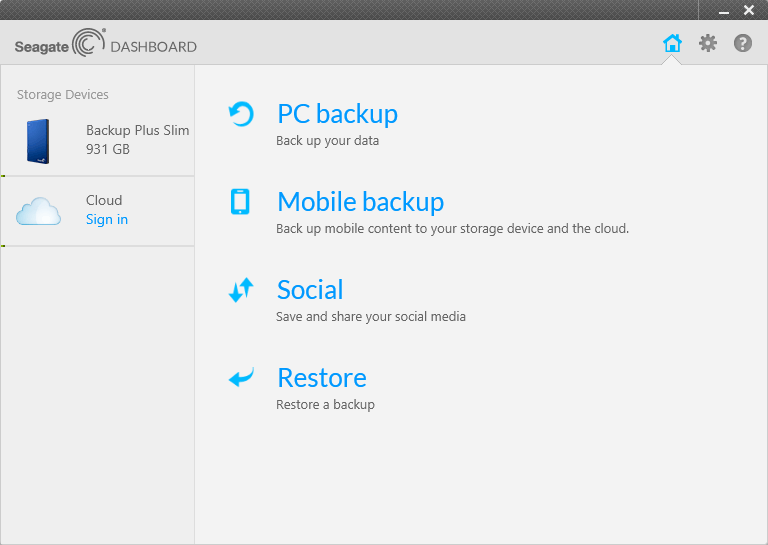Image resolution: width=768 pixels, height=545 pixels.
Task: Open settings gear icon
Action: [x=708, y=43]
